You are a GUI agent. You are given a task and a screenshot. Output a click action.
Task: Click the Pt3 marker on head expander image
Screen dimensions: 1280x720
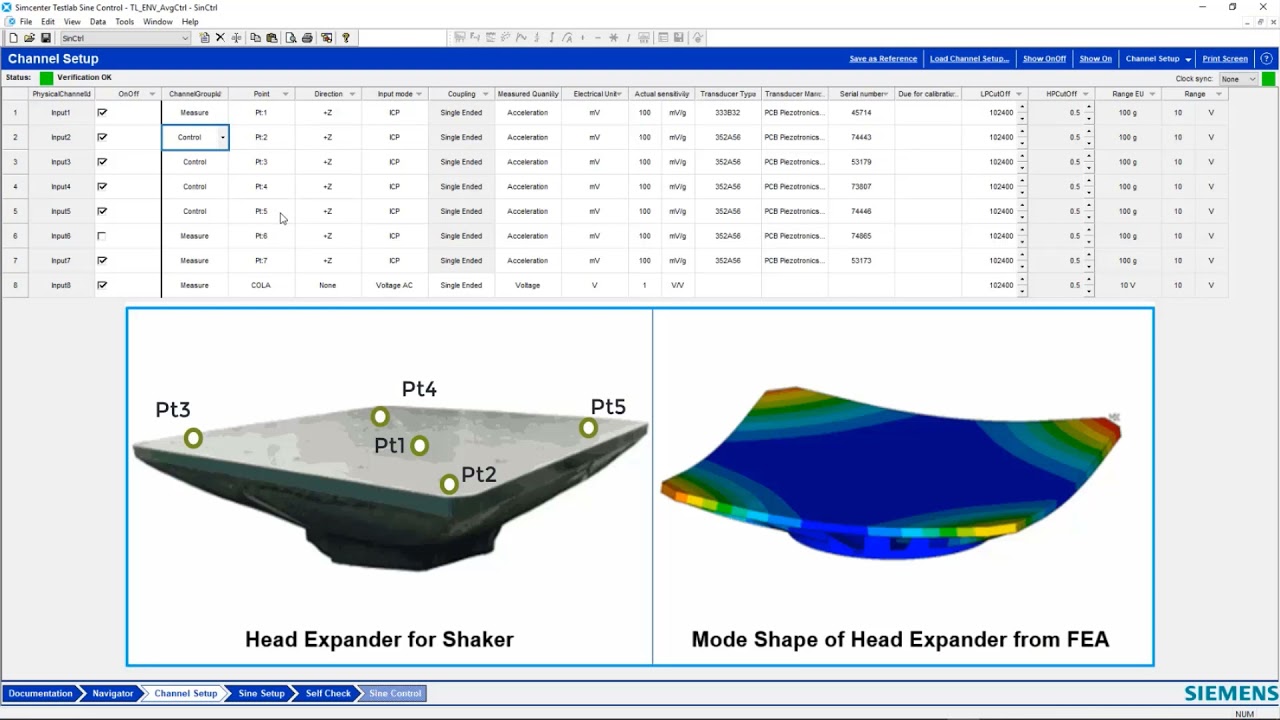(193, 438)
